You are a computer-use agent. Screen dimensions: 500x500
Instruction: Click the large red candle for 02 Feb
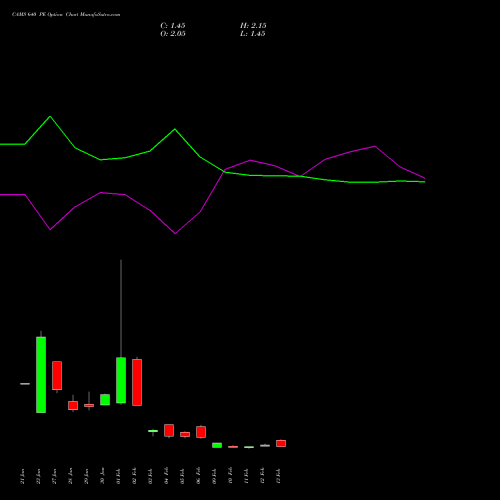(137, 382)
